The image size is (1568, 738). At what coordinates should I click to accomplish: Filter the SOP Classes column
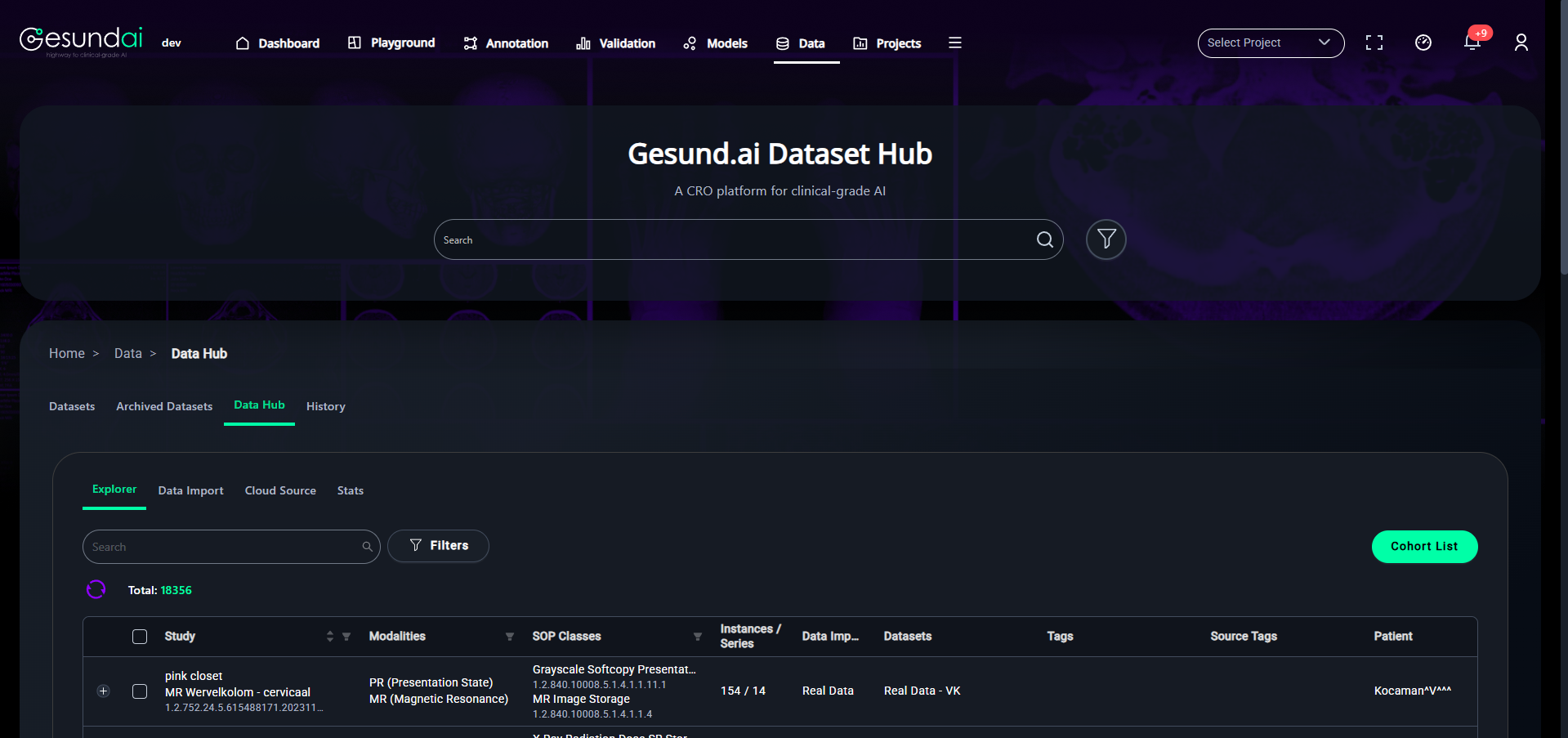pyautogui.click(x=698, y=636)
